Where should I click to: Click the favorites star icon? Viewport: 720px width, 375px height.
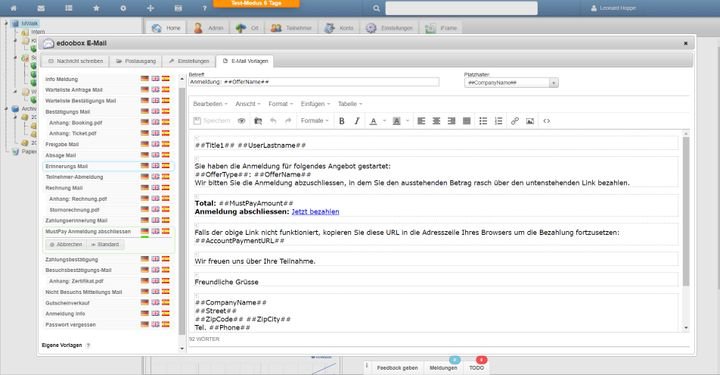pyautogui.click(x=96, y=8)
